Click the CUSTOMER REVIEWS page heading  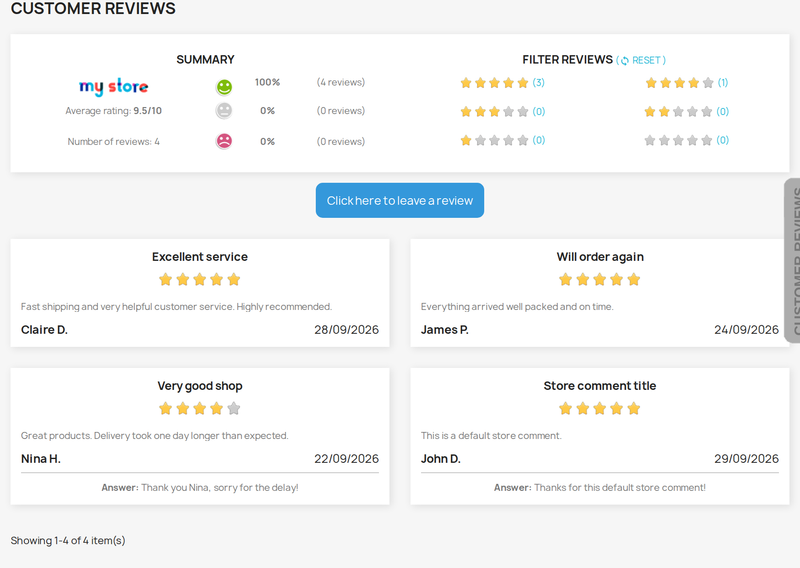coord(93,8)
